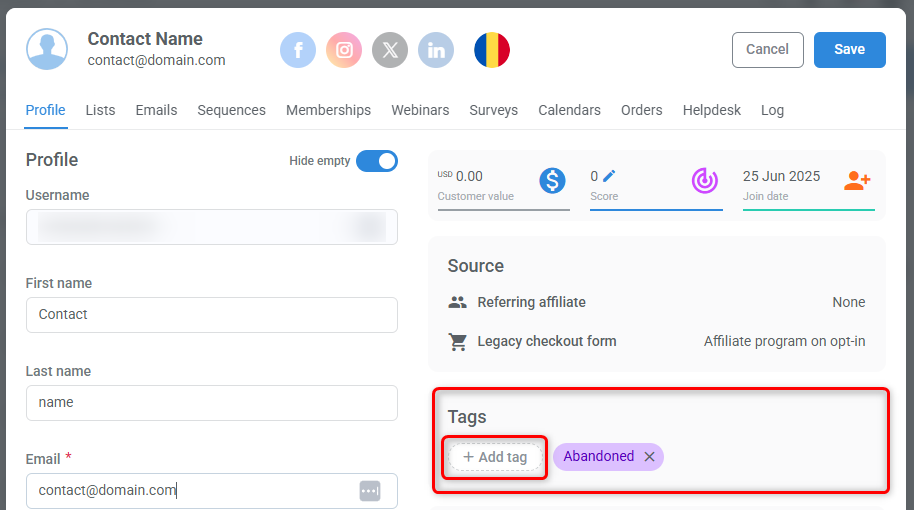Open the Webinars tab
The height and width of the screenshot is (510, 914).
coord(420,110)
